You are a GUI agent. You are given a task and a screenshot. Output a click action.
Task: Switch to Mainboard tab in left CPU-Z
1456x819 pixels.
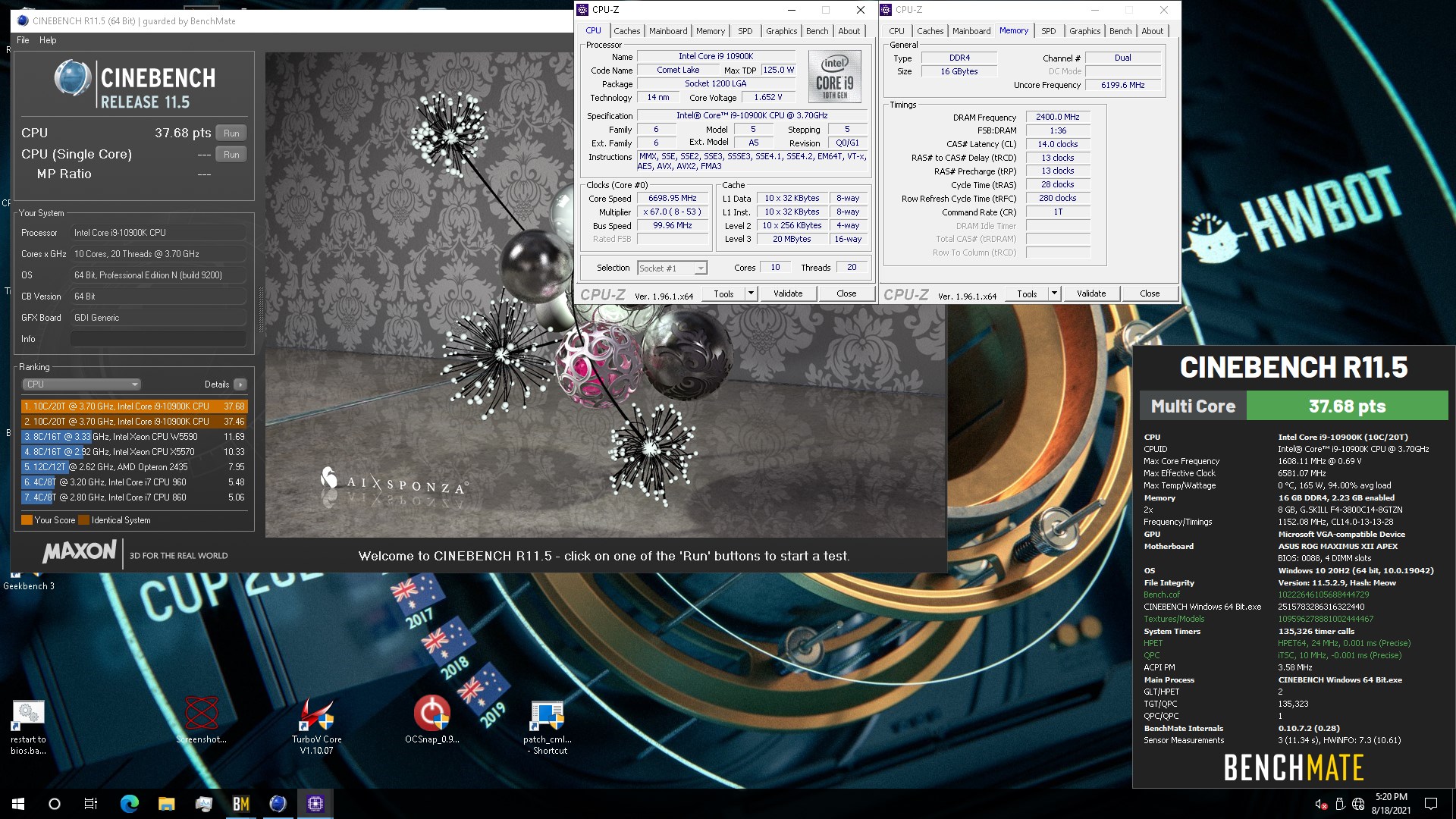click(x=668, y=31)
